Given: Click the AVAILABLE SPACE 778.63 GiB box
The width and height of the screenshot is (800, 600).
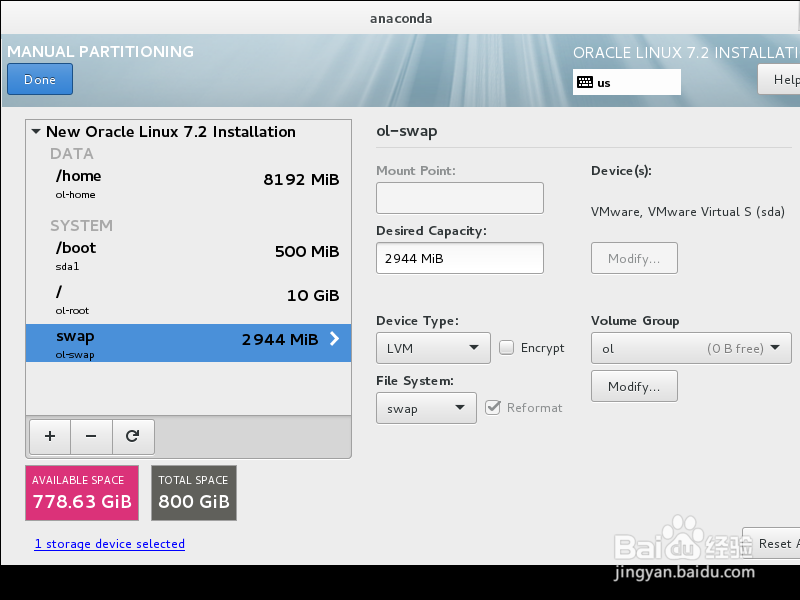Looking at the screenshot, I should pyautogui.click(x=82, y=493).
